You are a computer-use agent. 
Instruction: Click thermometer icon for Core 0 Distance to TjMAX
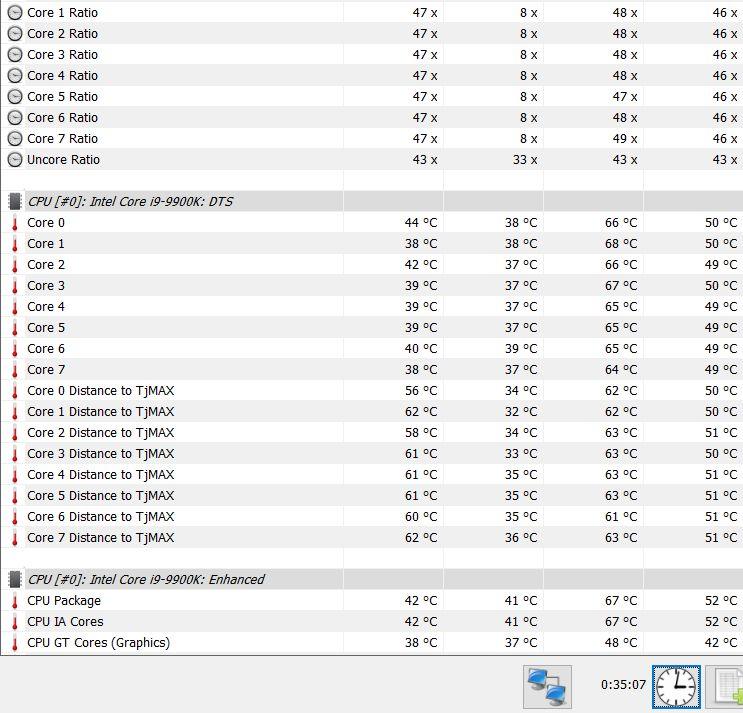click(15, 391)
